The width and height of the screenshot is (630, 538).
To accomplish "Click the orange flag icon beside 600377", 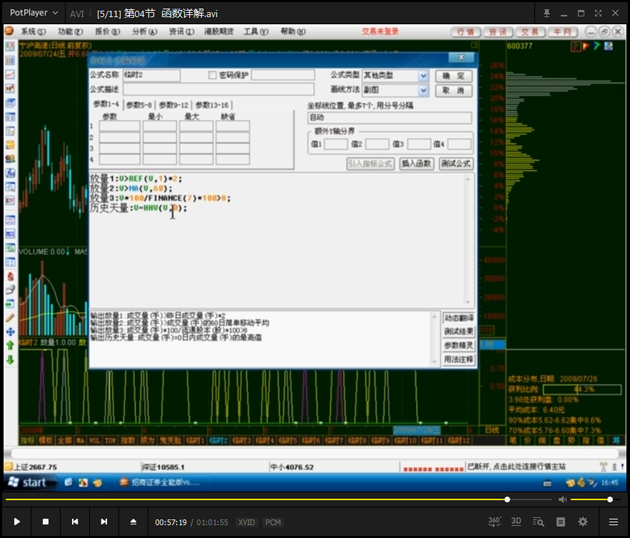I will click(586, 46).
